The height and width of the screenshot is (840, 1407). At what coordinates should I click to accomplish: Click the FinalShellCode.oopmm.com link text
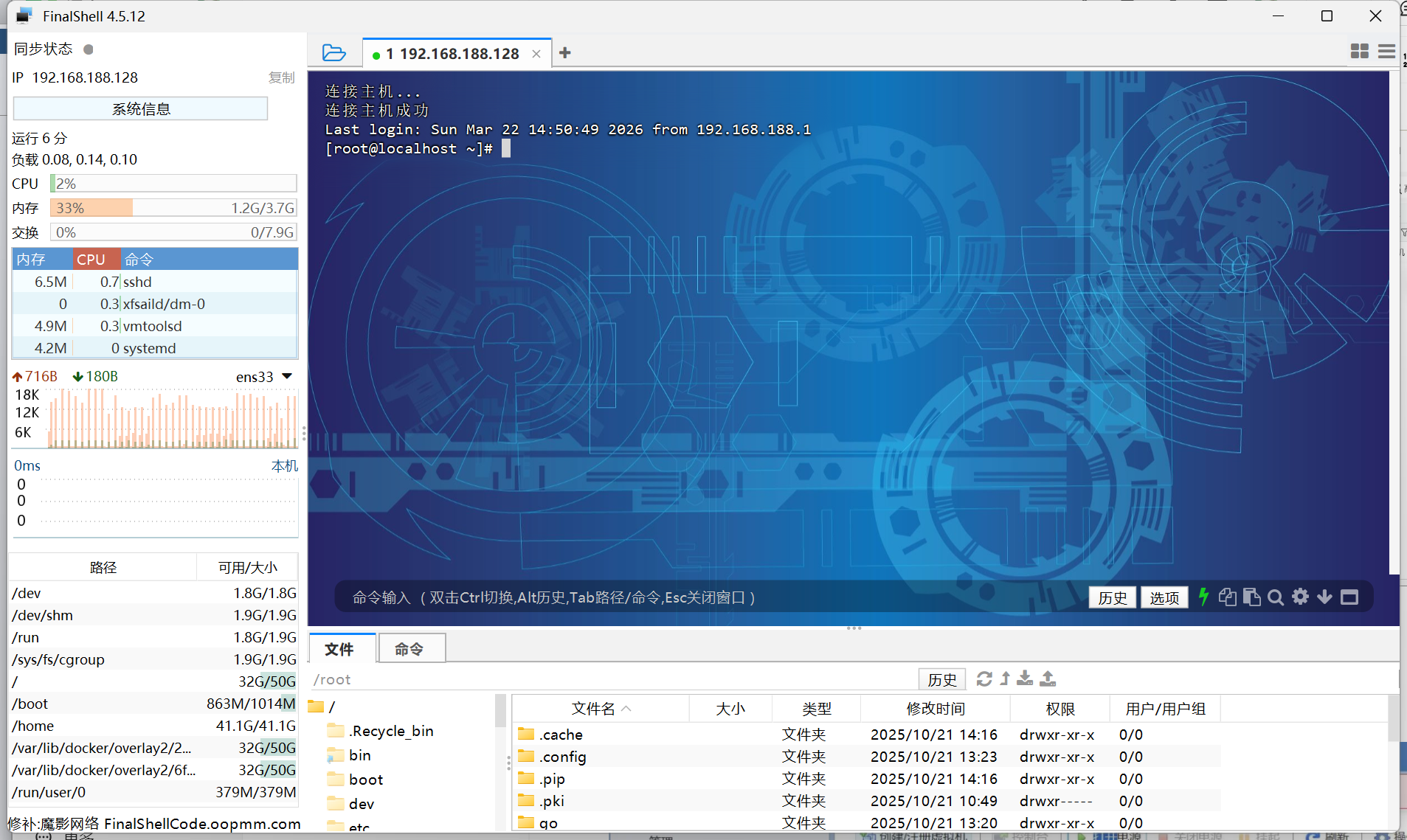point(202,824)
